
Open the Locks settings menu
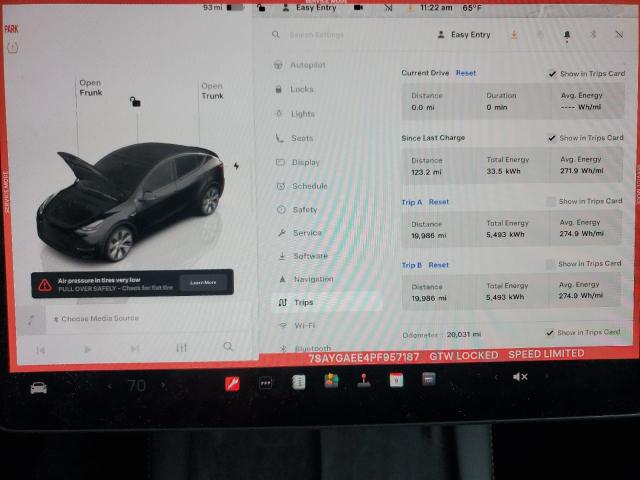pyautogui.click(x=294, y=89)
